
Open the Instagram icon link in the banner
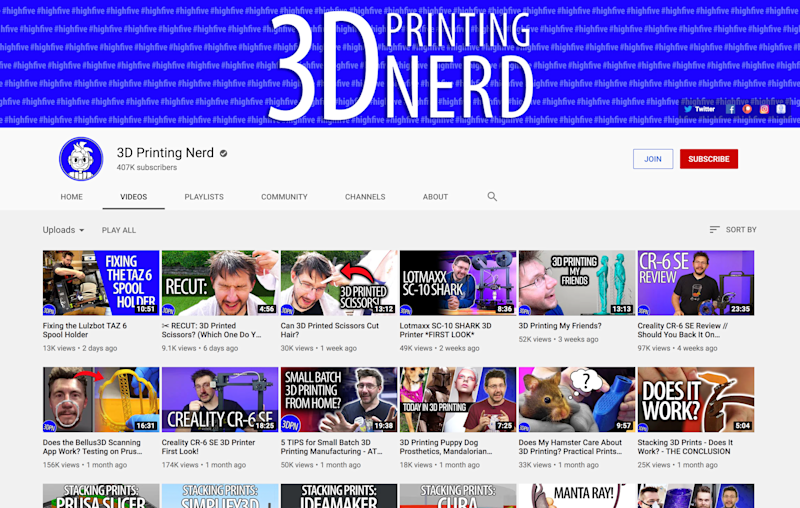click(x=764, y=109)
